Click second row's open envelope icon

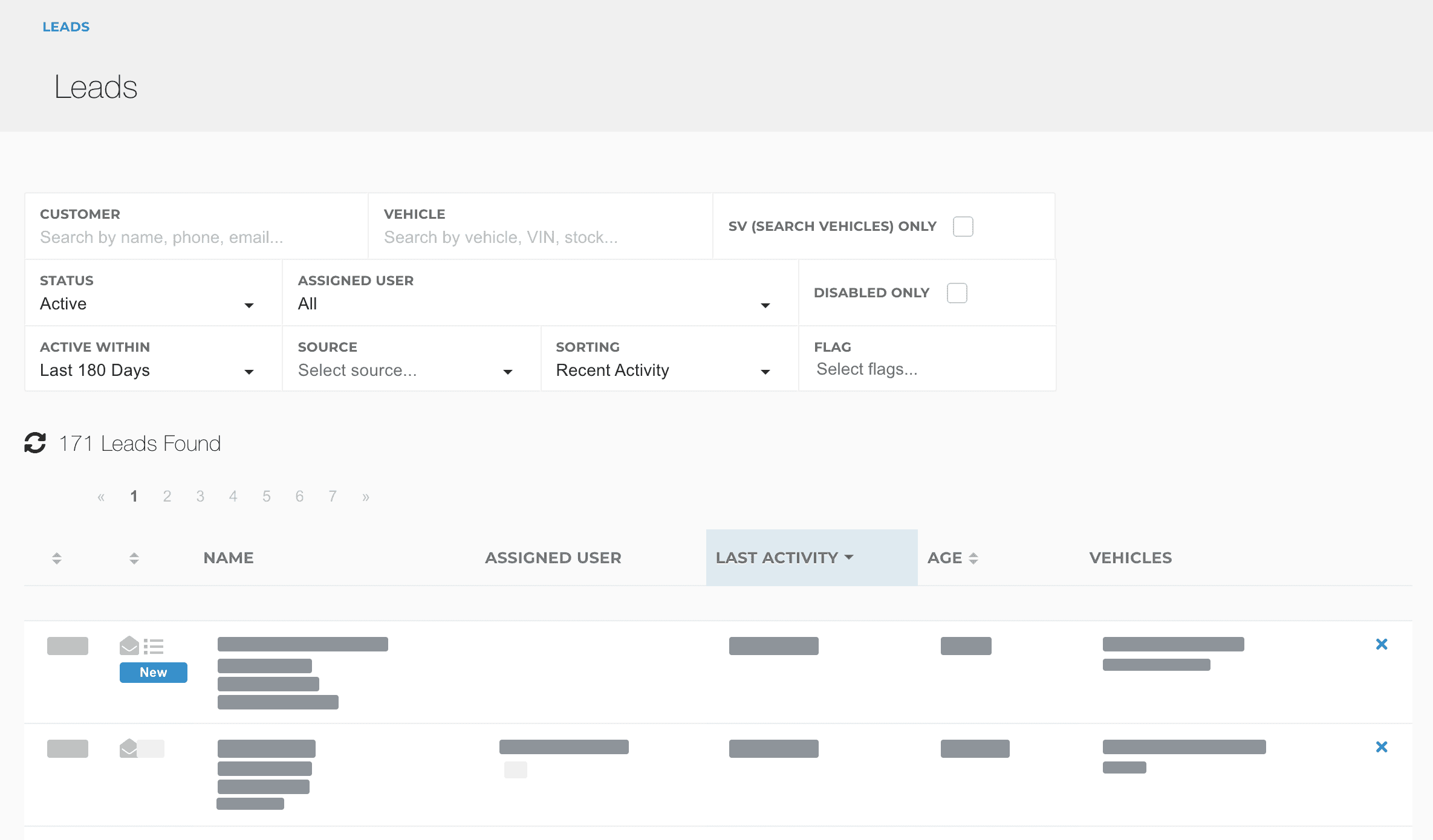[x=129, y=748]
